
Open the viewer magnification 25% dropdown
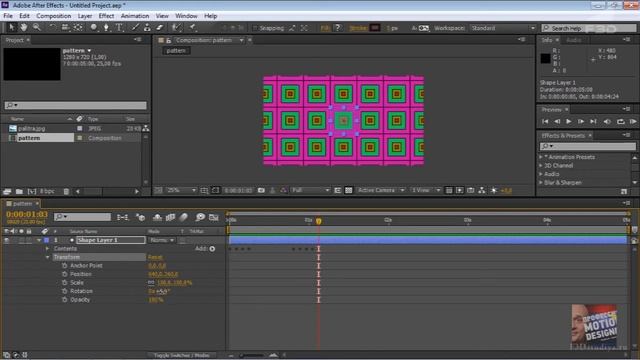[181, 190]
